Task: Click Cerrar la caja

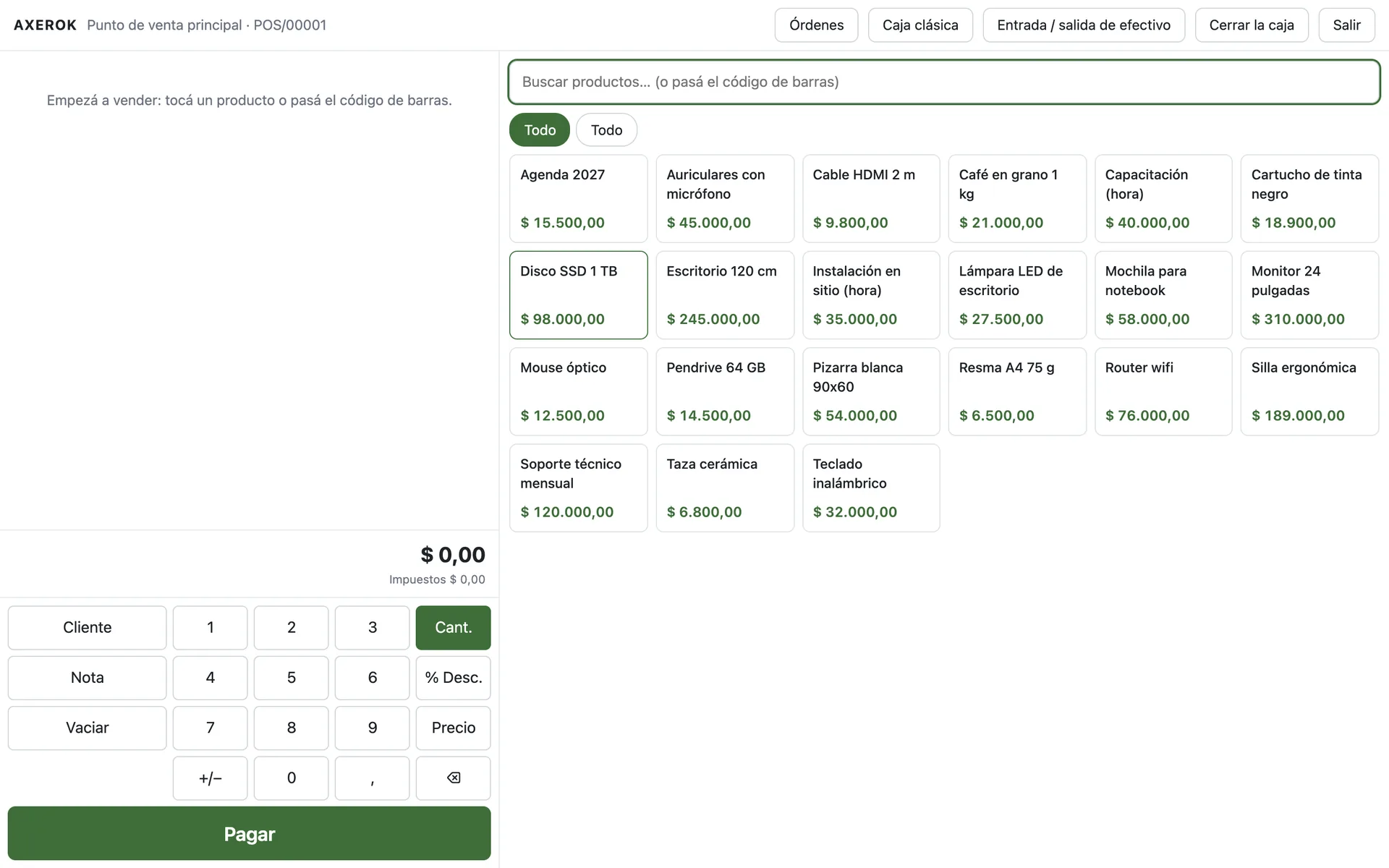Action: pos(1252,25)
